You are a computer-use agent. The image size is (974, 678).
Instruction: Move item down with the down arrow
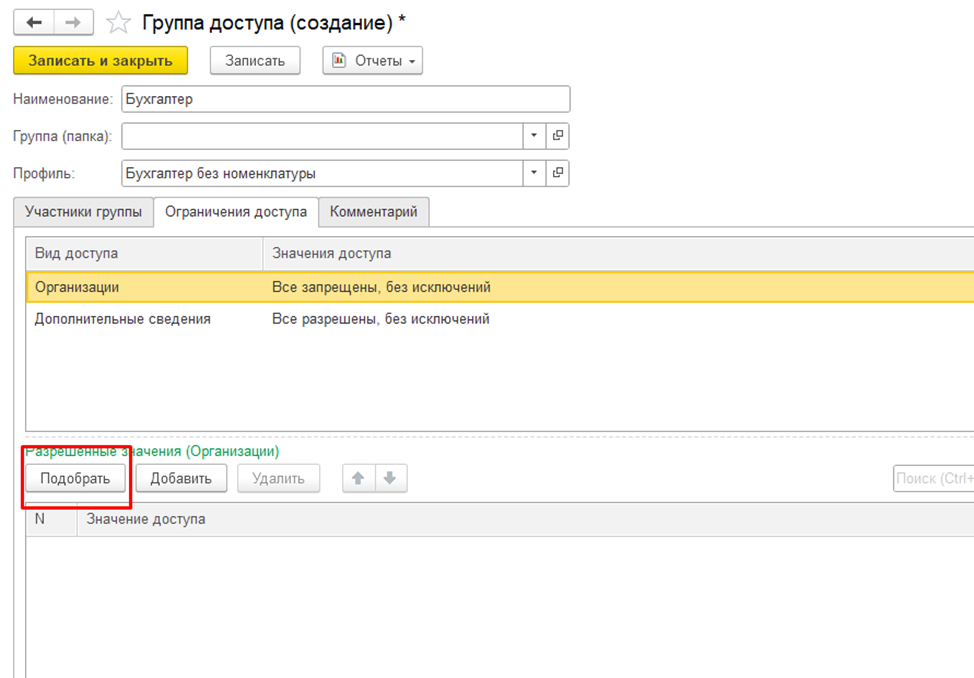coord(391,479)
